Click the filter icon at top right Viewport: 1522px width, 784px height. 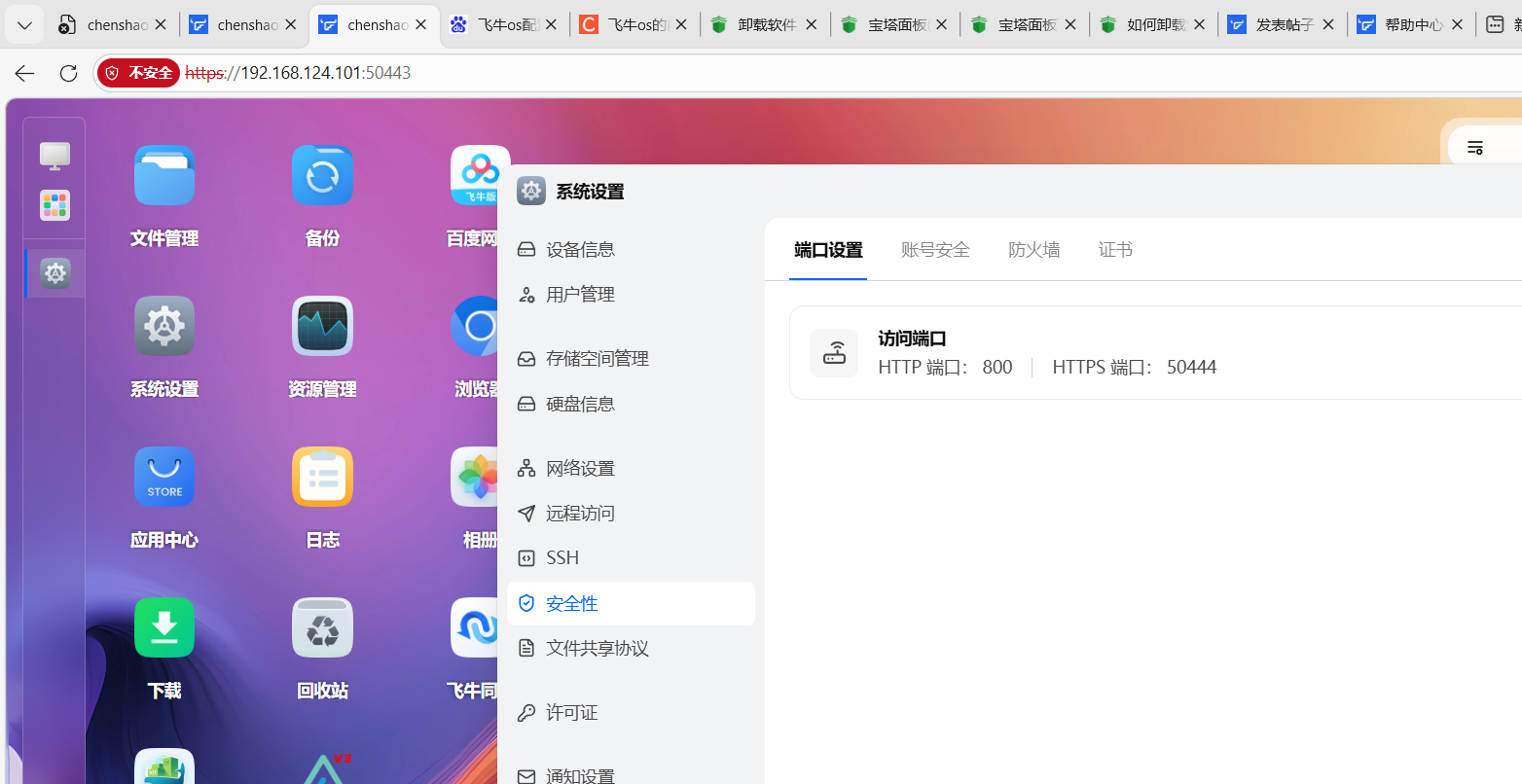[1474, 147]
